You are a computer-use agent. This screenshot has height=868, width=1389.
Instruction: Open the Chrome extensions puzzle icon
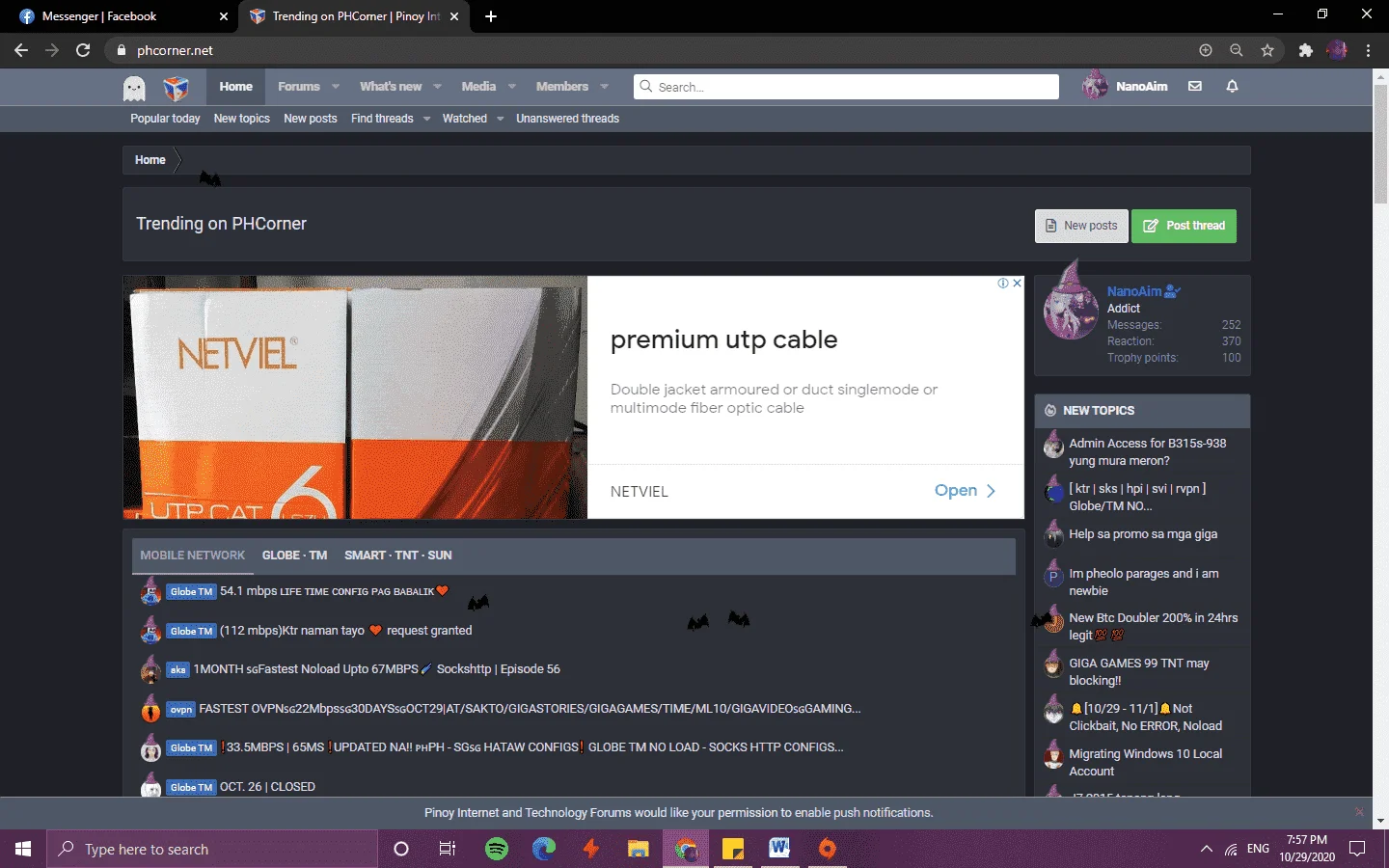coord(1306,50)
